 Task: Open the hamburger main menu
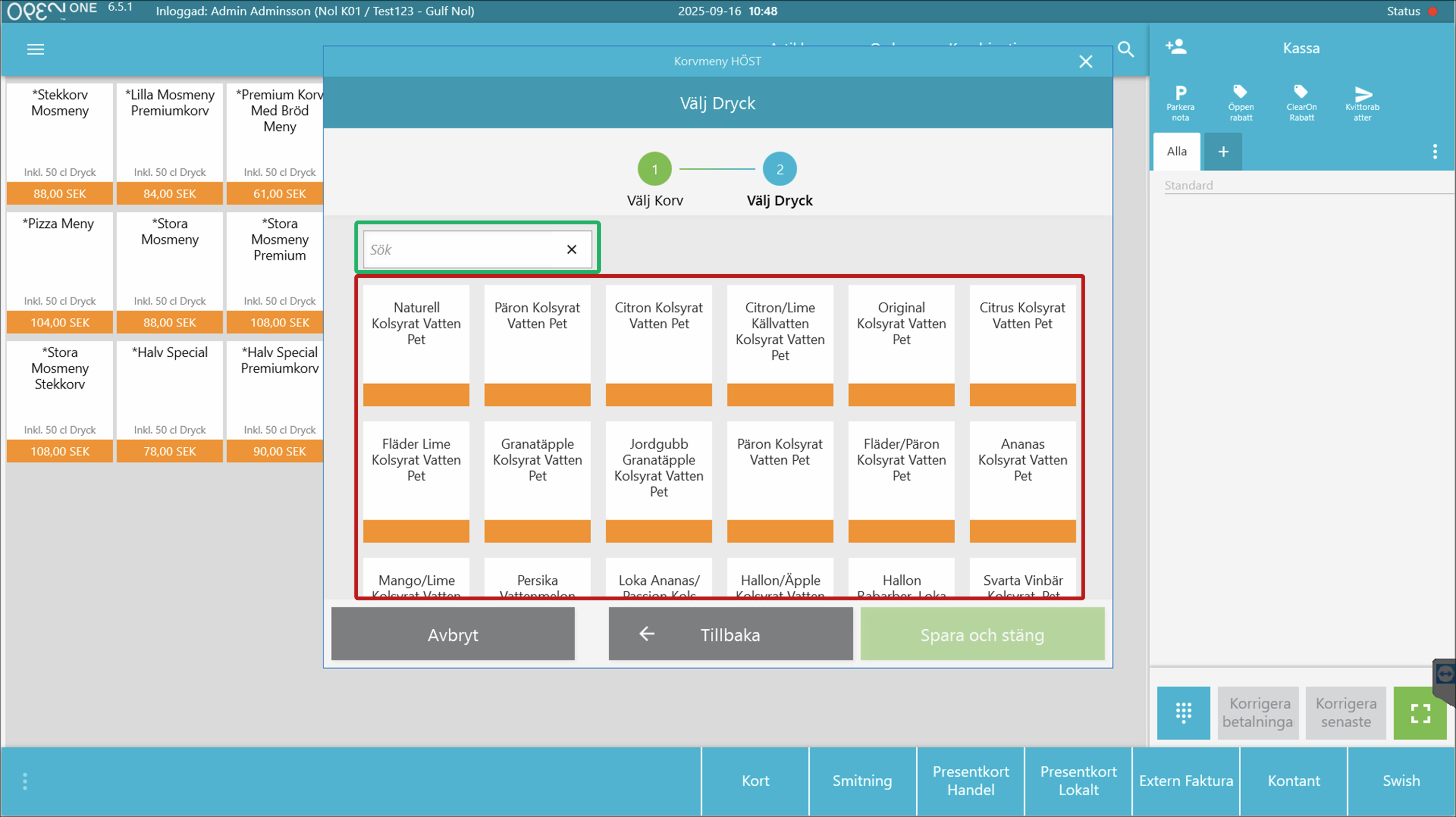coord(35,49)
